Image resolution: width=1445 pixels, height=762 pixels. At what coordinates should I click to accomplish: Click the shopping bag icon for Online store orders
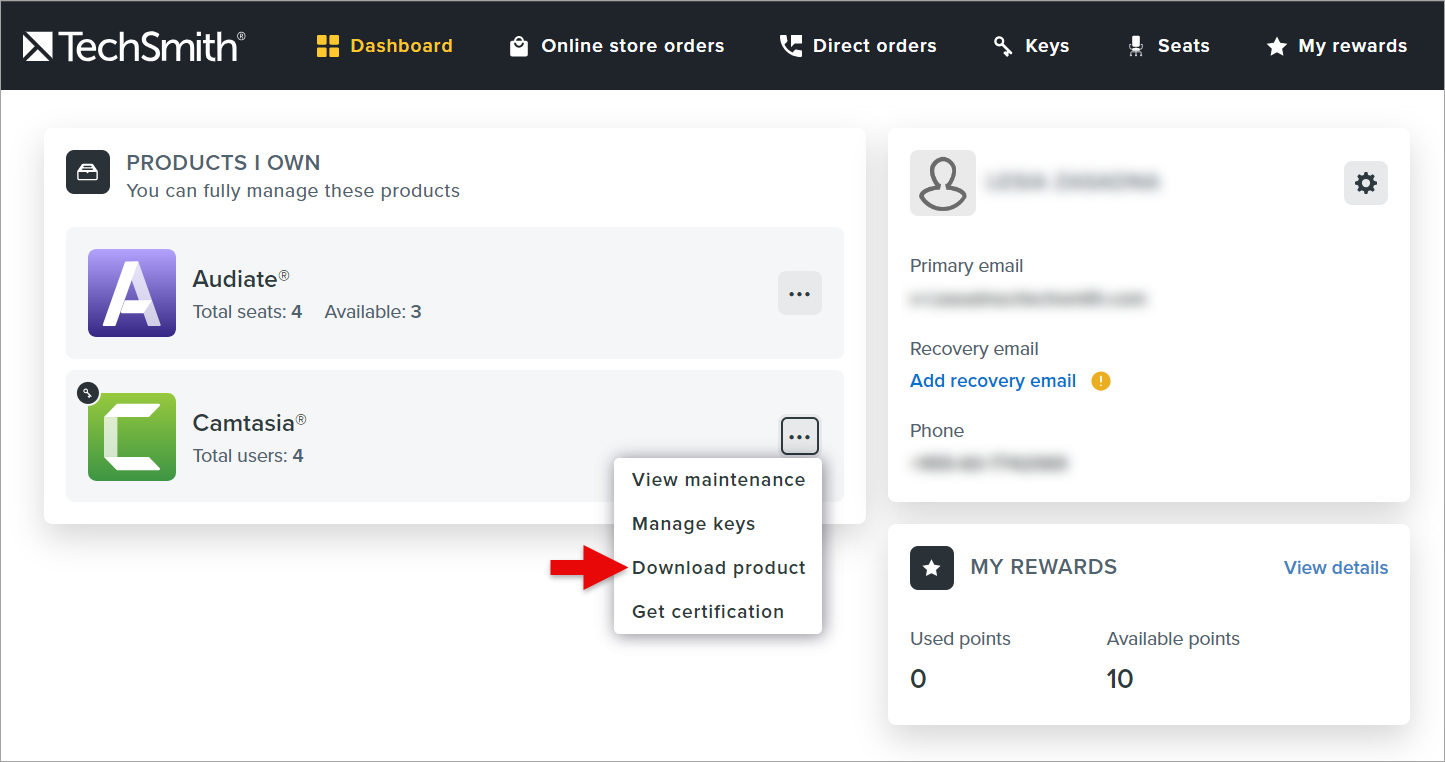[518, 45]
